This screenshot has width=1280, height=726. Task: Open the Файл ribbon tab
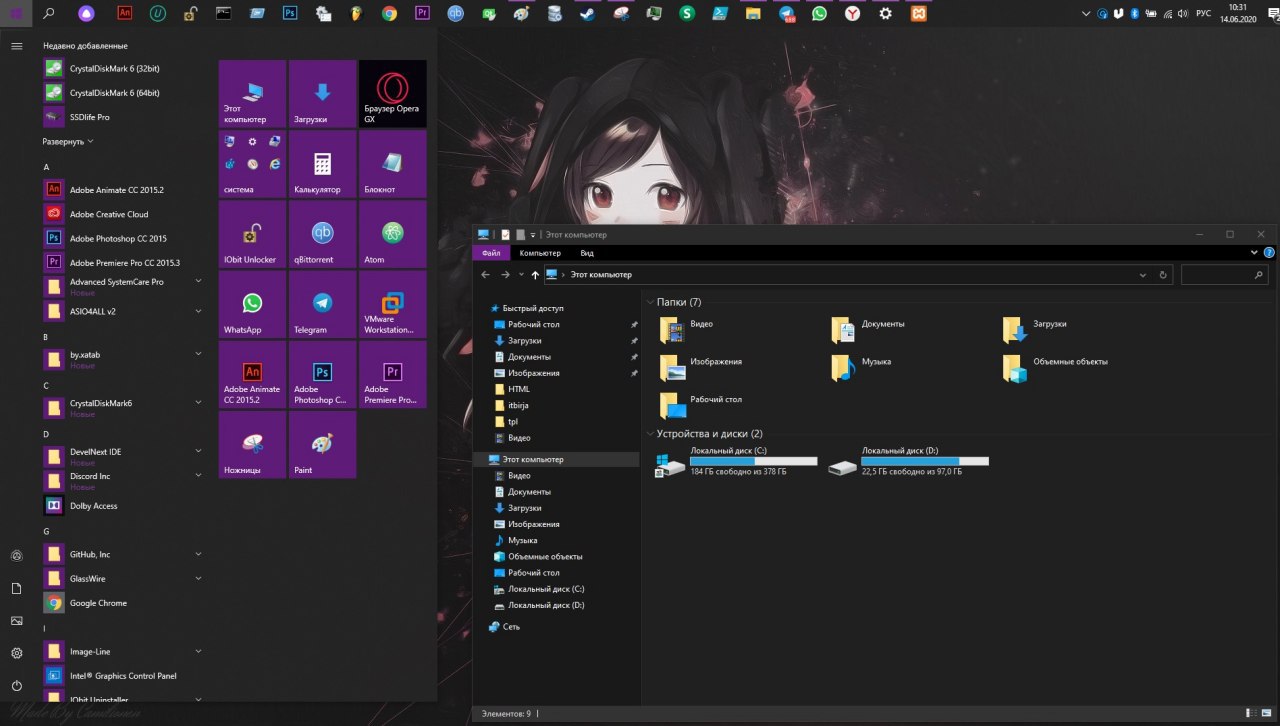click(x=490, y=253)
